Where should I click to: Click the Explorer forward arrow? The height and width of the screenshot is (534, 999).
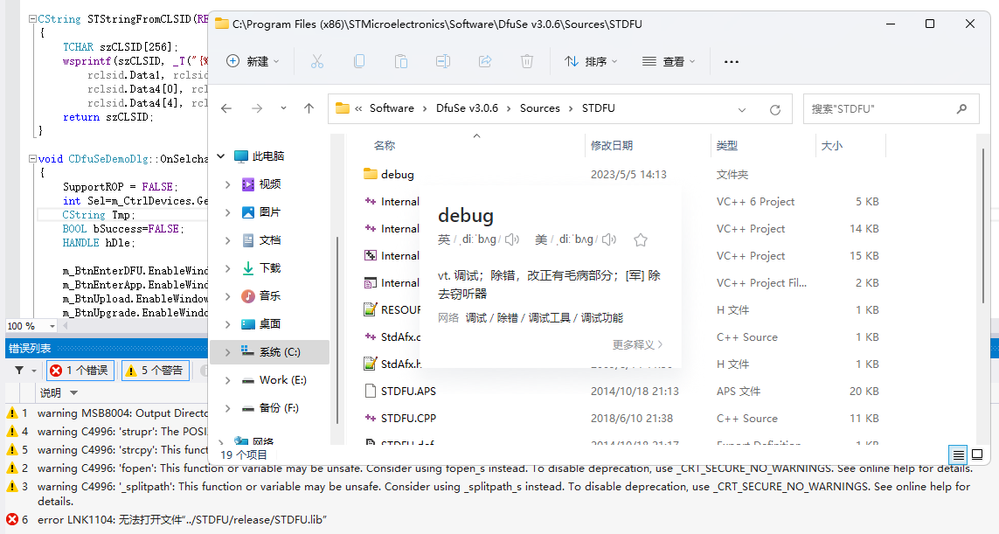tap(257, 109)
